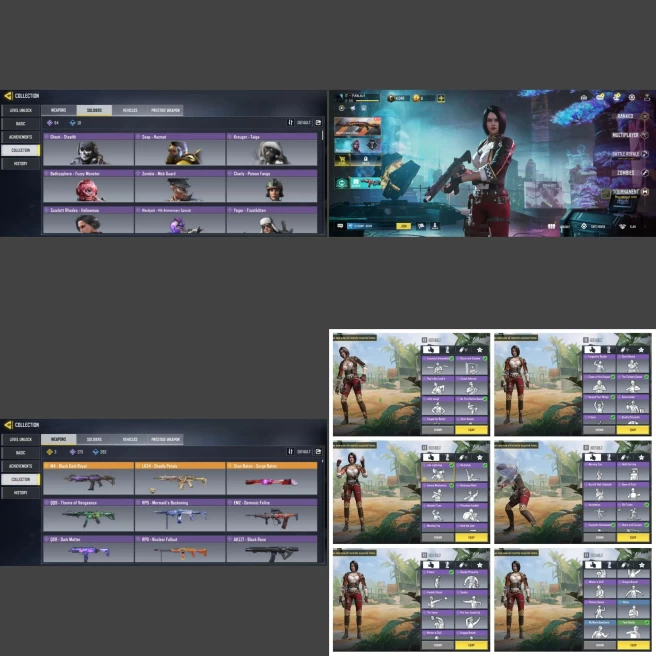Select the RPD - Mermaid's Beckoning weapon card
656x656 pixels.
(x=180, y=515)
